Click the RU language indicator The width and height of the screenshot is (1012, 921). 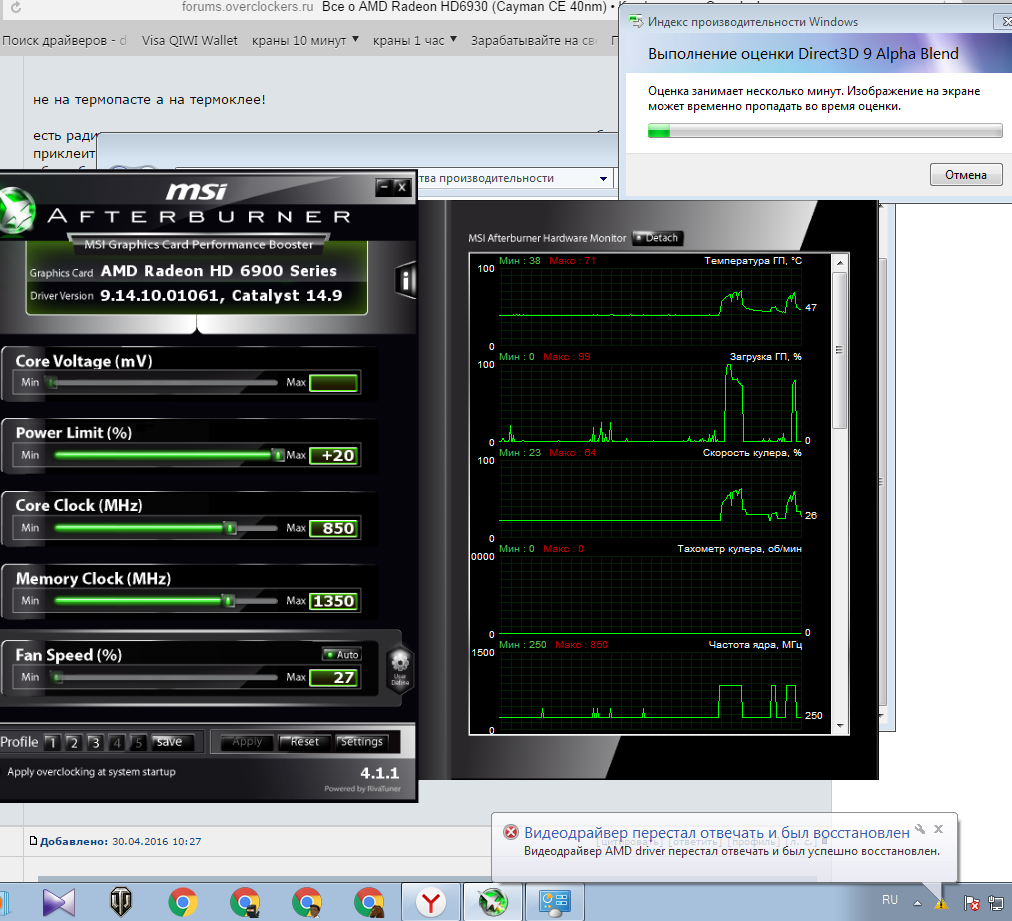pos(889,899)
